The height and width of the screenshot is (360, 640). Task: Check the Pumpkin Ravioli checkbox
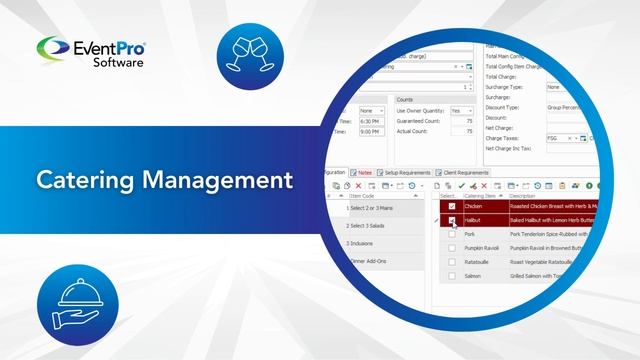click(452, 248)
